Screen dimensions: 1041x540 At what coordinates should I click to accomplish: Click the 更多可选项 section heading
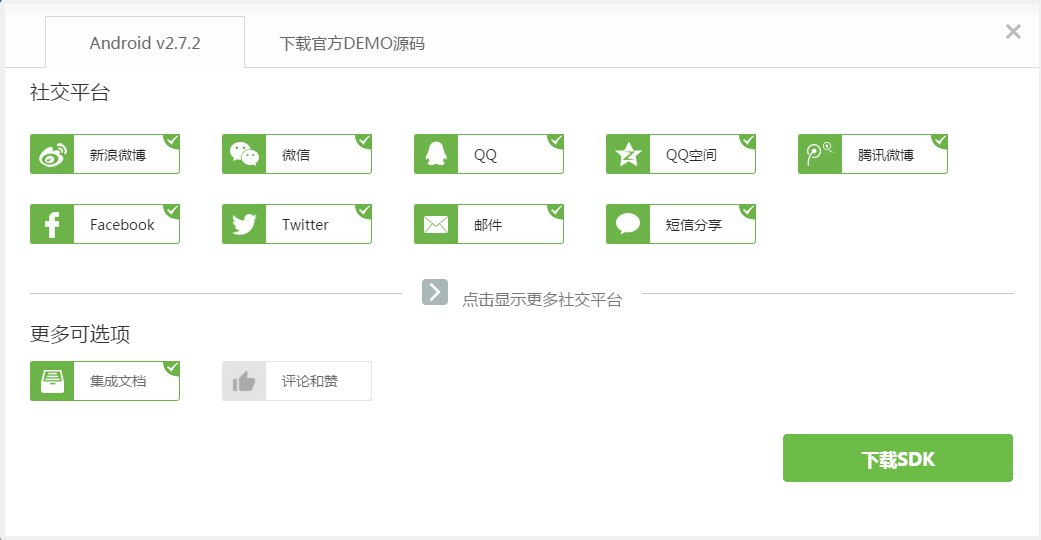[x=80, y=333]
